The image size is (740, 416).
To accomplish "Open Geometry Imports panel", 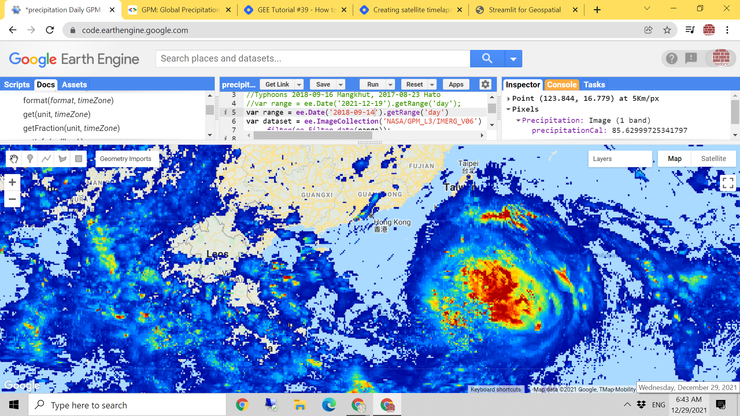I will [125, 158].
